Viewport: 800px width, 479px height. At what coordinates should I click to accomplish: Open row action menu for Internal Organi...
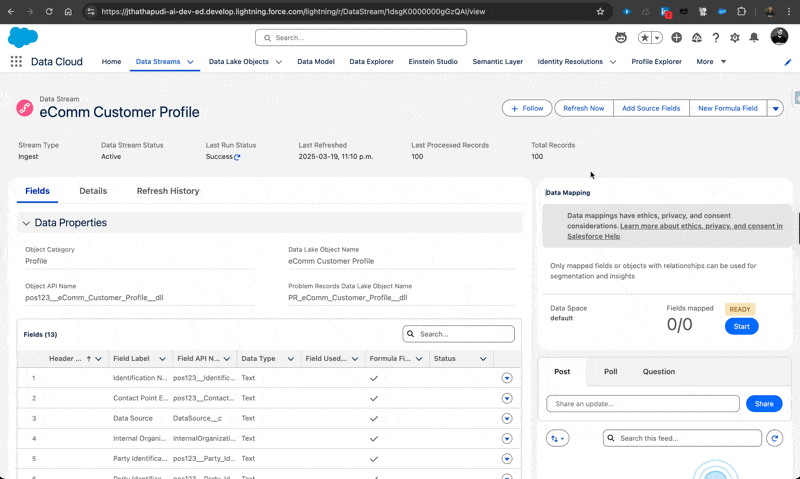point(507,438)
